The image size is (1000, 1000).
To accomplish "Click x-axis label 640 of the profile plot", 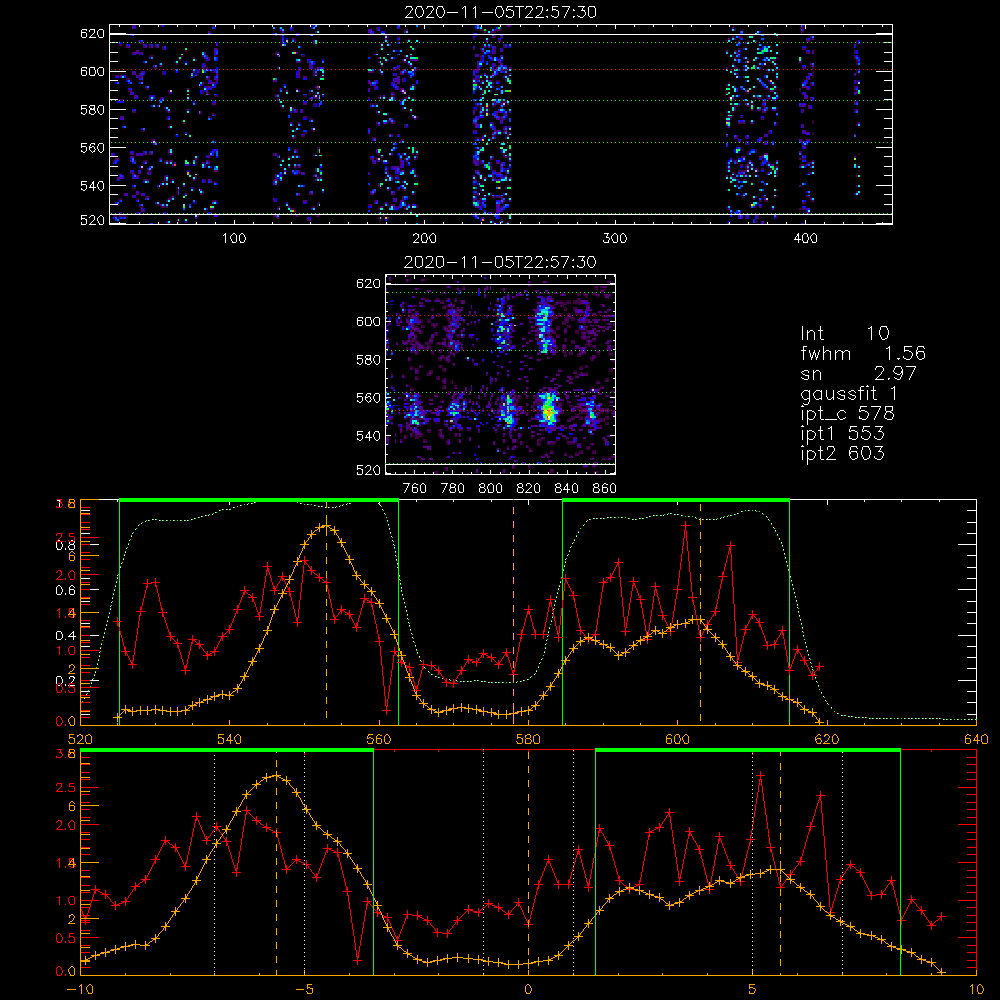I will coord(976,740).
